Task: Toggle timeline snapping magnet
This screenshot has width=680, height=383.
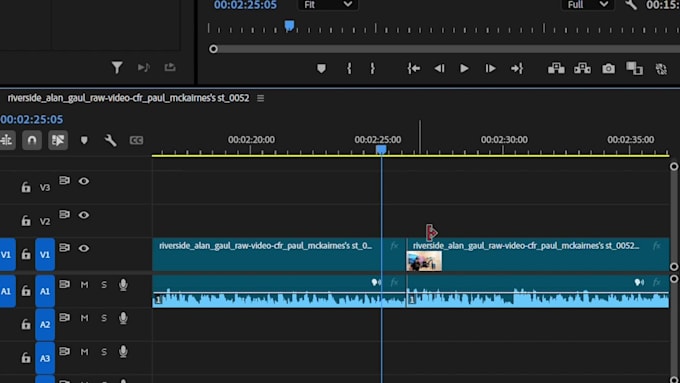Action: tap(32, 140)
